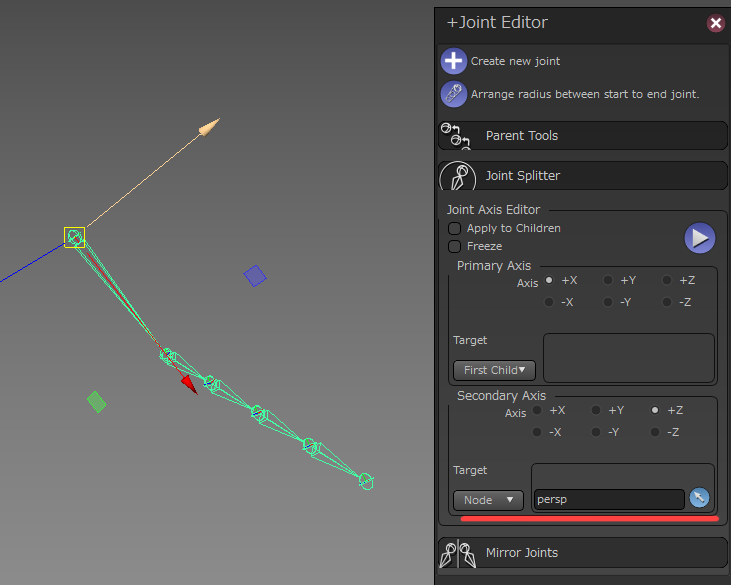Select Secondary Axis -X radio button
Viewport: 731px width, 585px height.
point(537,432)
